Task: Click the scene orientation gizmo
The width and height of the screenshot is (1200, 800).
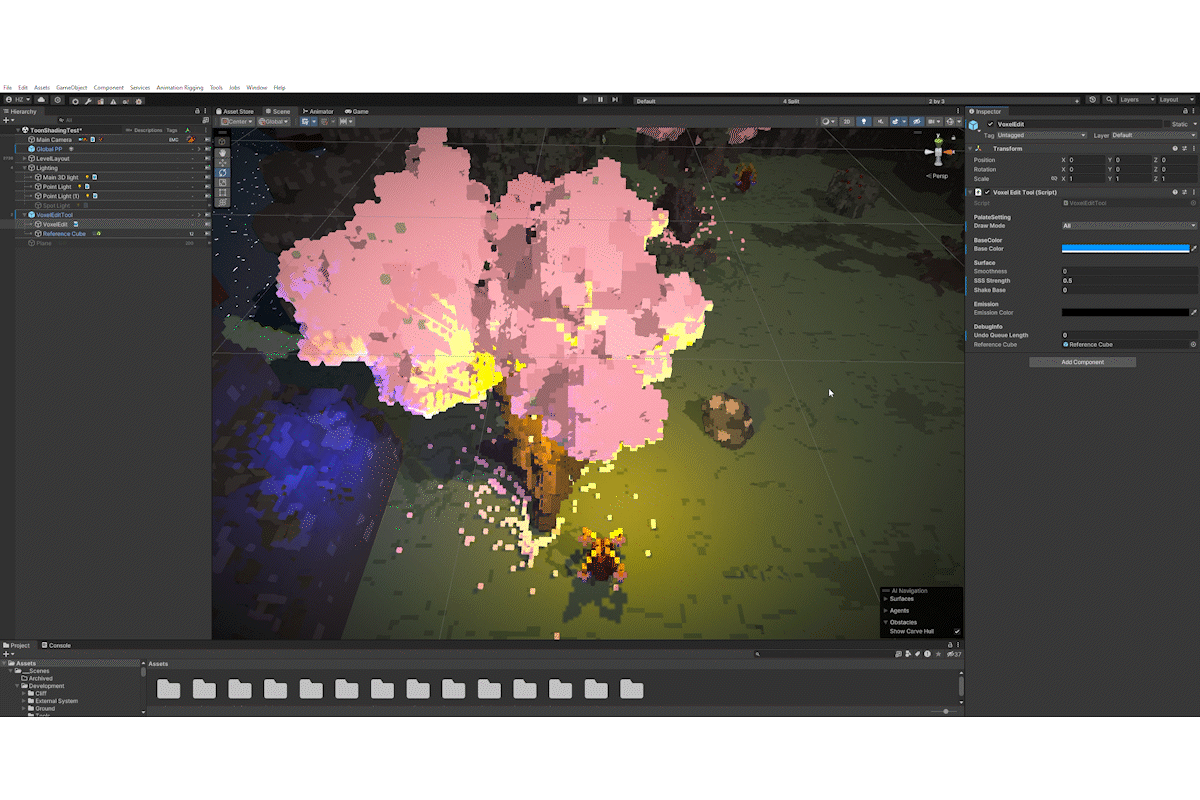Action: [939, 152]
